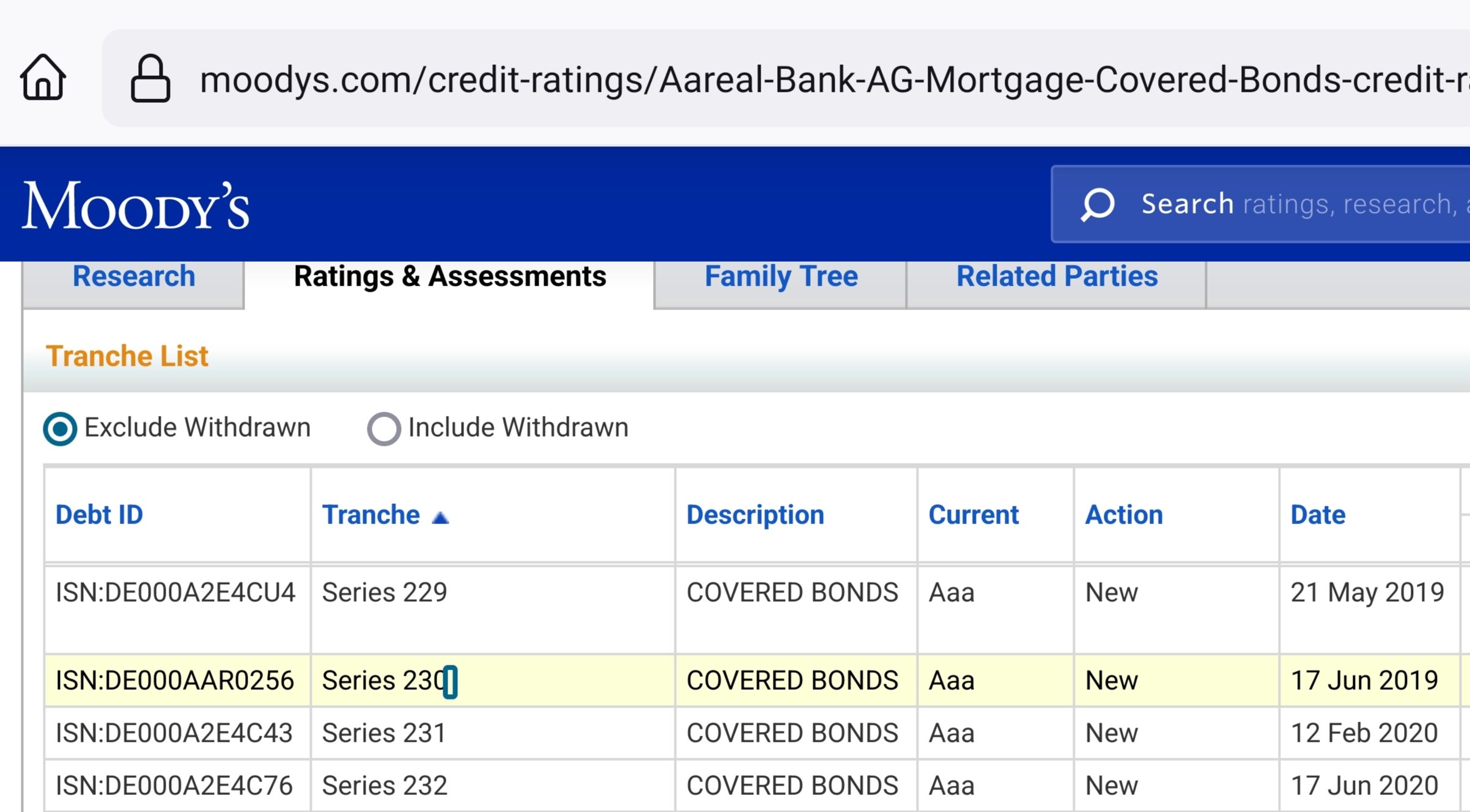
Task: Select Include Withdrawn radio button
Action: pyautogui.click(x=383, y=428)
